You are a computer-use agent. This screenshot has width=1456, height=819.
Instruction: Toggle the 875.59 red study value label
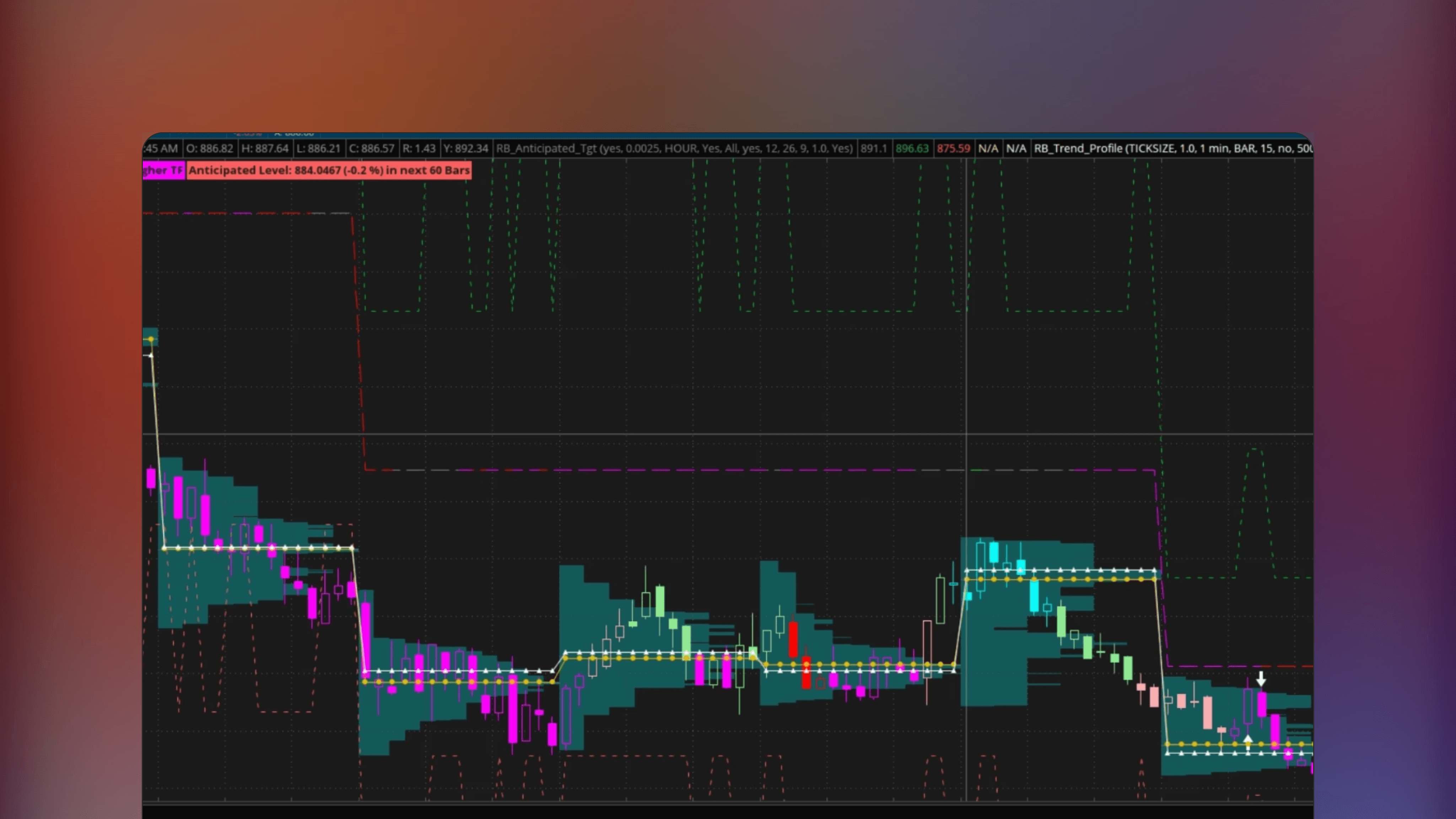pos(953,148)
